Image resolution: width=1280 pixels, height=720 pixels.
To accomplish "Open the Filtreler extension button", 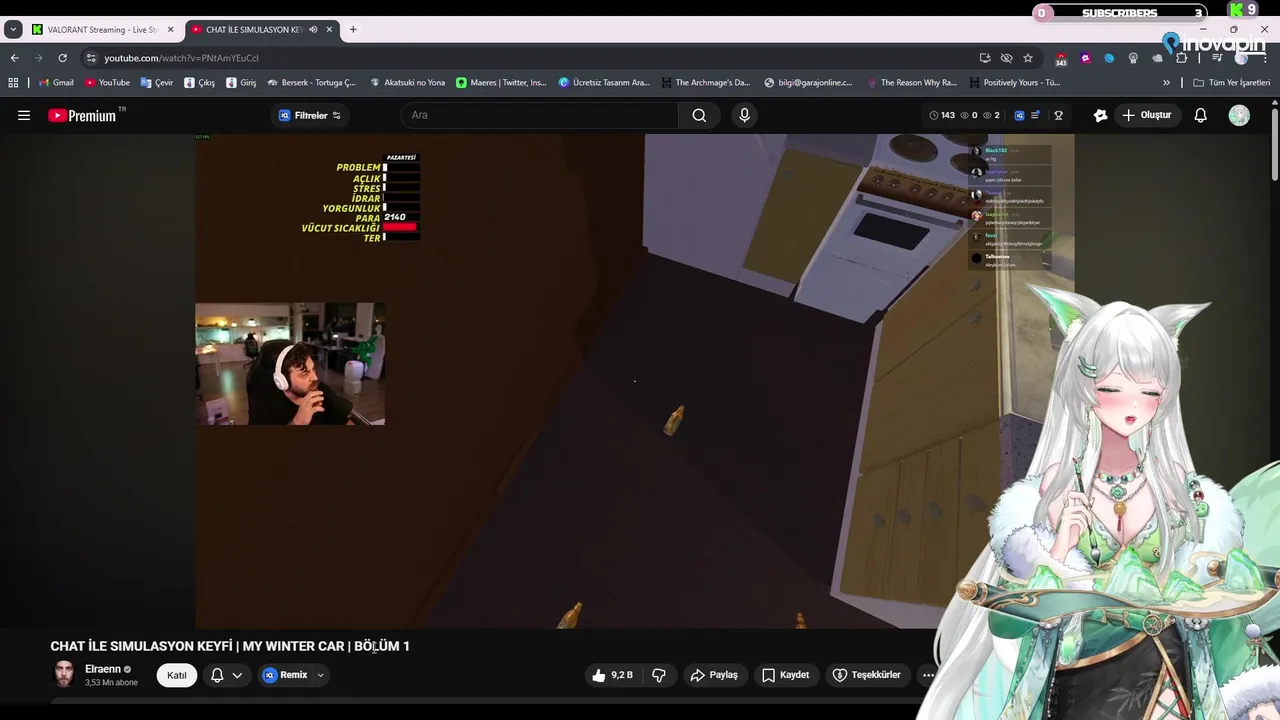I will coord(309,115).
